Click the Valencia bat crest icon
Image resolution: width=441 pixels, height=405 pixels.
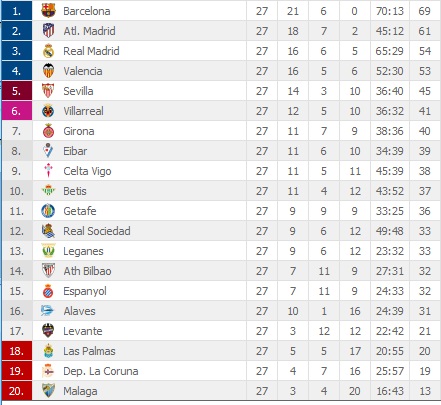[48, 71]
